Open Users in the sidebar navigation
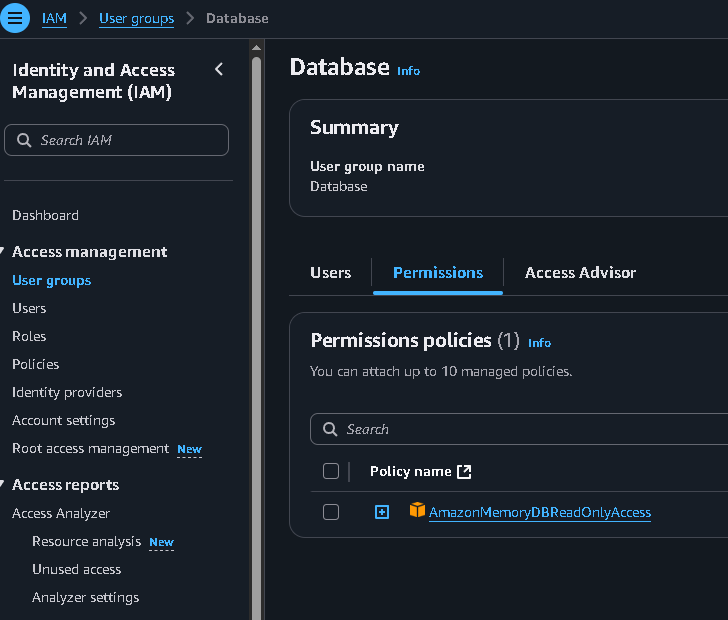This screenshot has height=620, width=728. [29, 308]
